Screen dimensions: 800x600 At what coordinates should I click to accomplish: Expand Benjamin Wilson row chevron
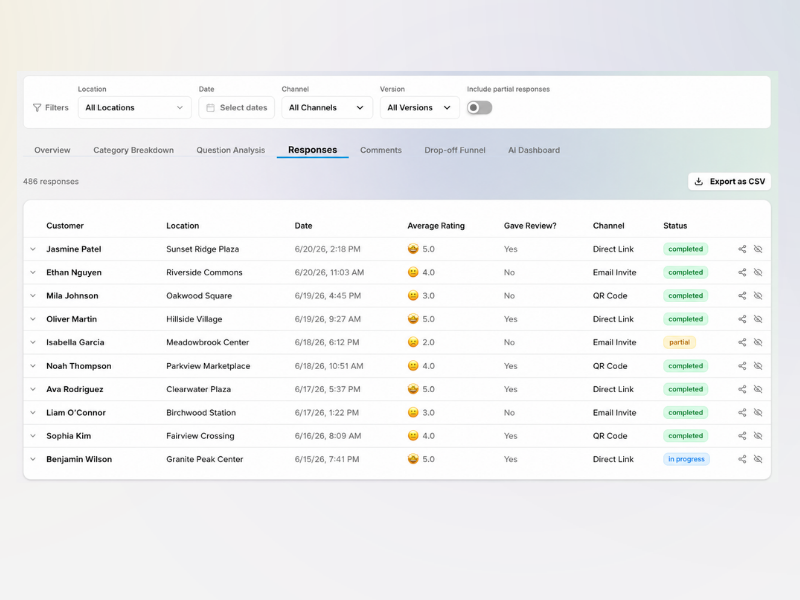[x=33, y=459]
